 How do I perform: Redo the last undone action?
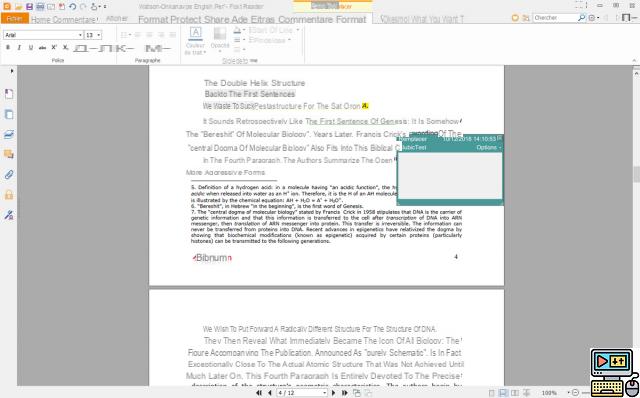click(x=83, y=7)
